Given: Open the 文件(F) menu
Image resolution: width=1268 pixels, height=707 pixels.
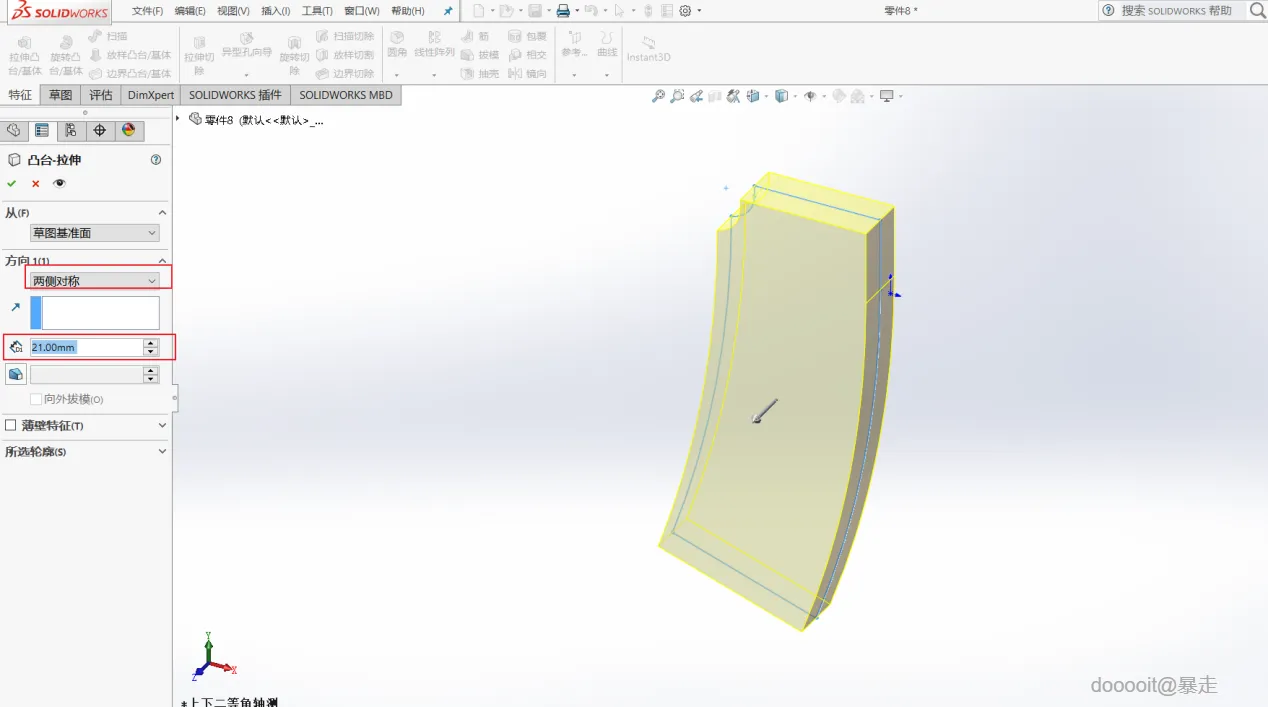Looking at the screenshot, I should 147,11.
